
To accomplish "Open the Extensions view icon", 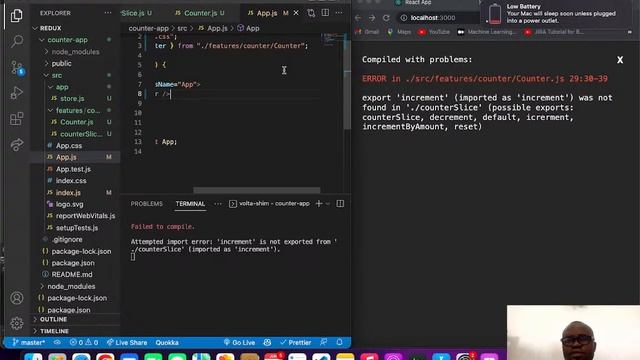I will tap(16, 119).
